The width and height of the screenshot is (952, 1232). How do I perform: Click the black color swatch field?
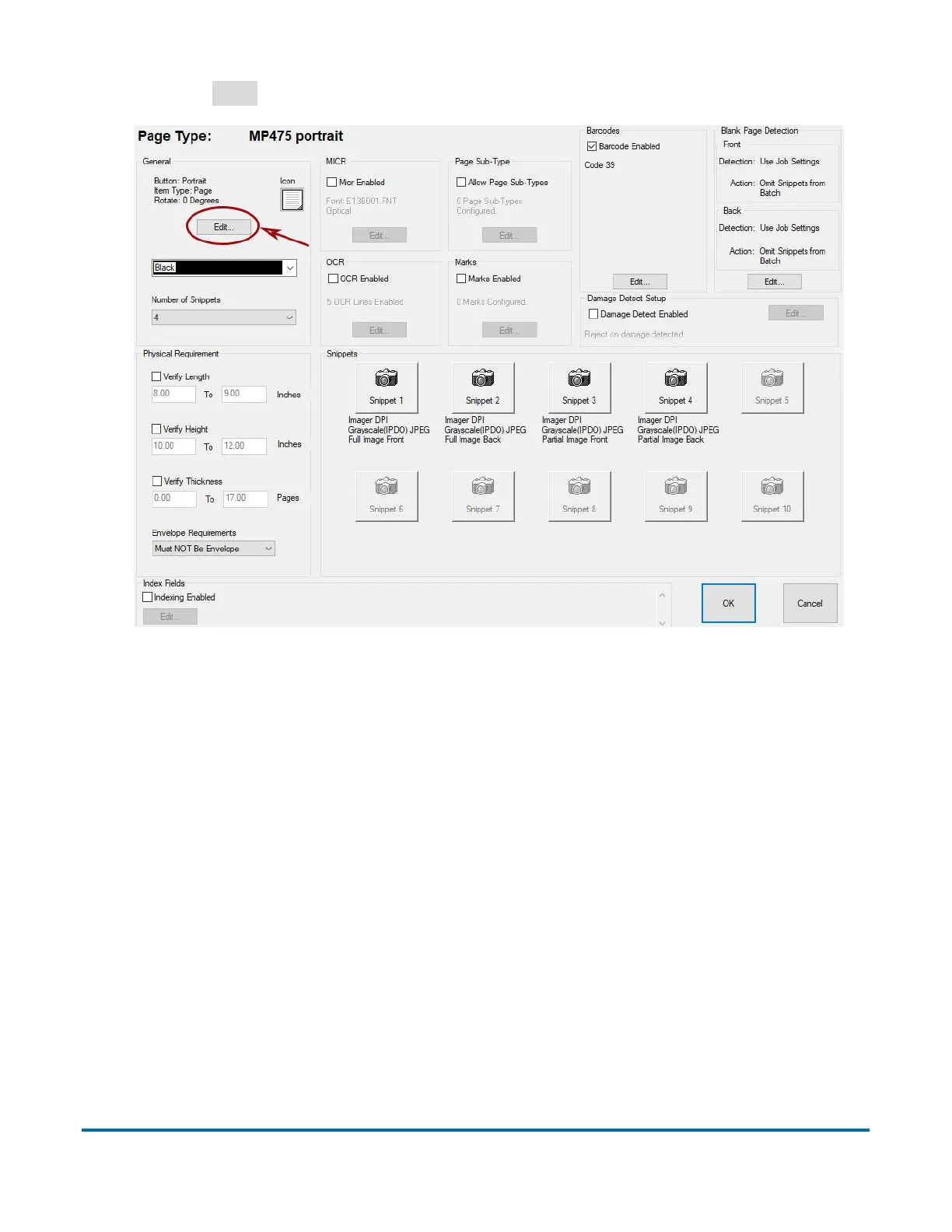pyautogui.click(x=218, y=268)
